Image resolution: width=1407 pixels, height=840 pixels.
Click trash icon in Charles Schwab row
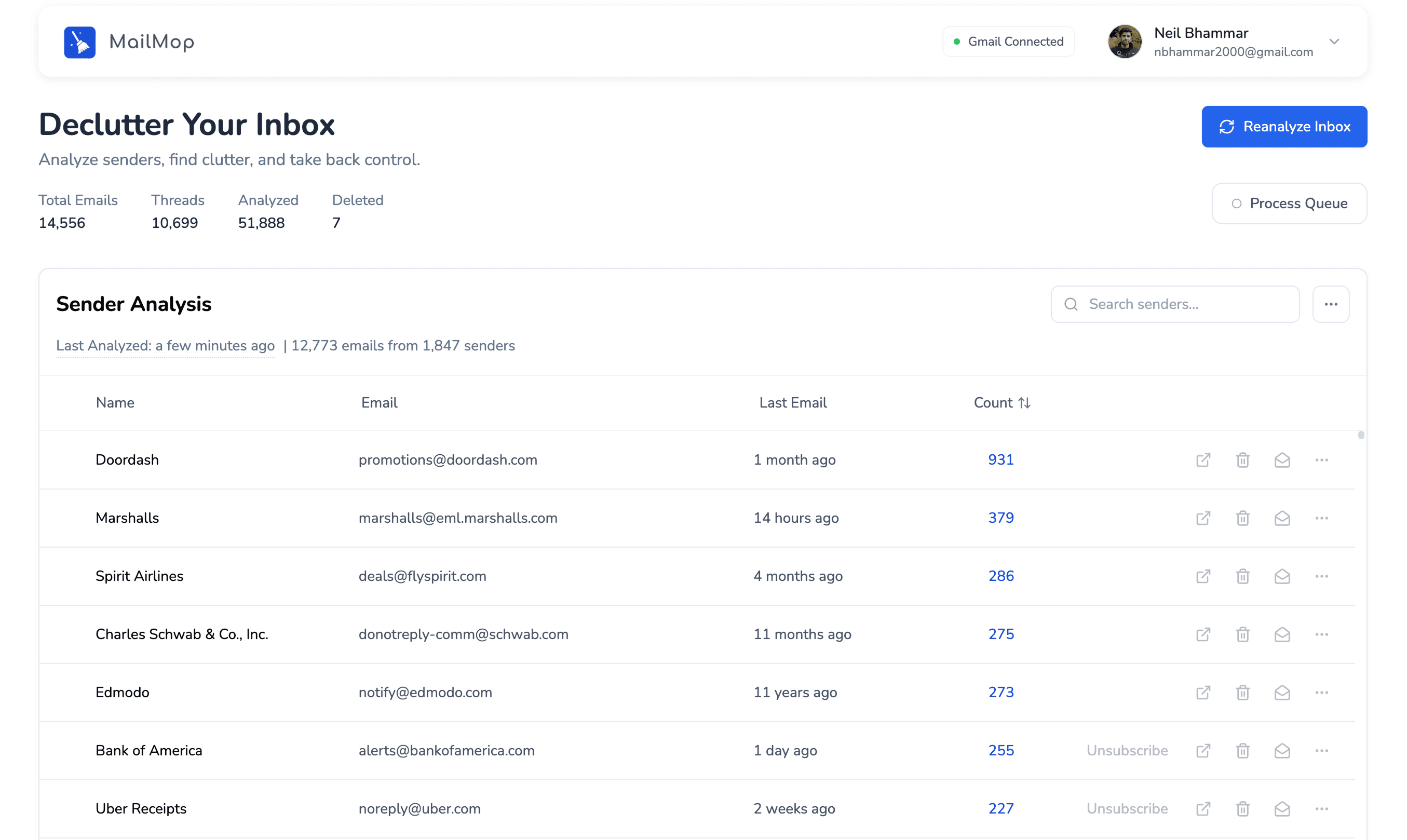click(1243, 634)
